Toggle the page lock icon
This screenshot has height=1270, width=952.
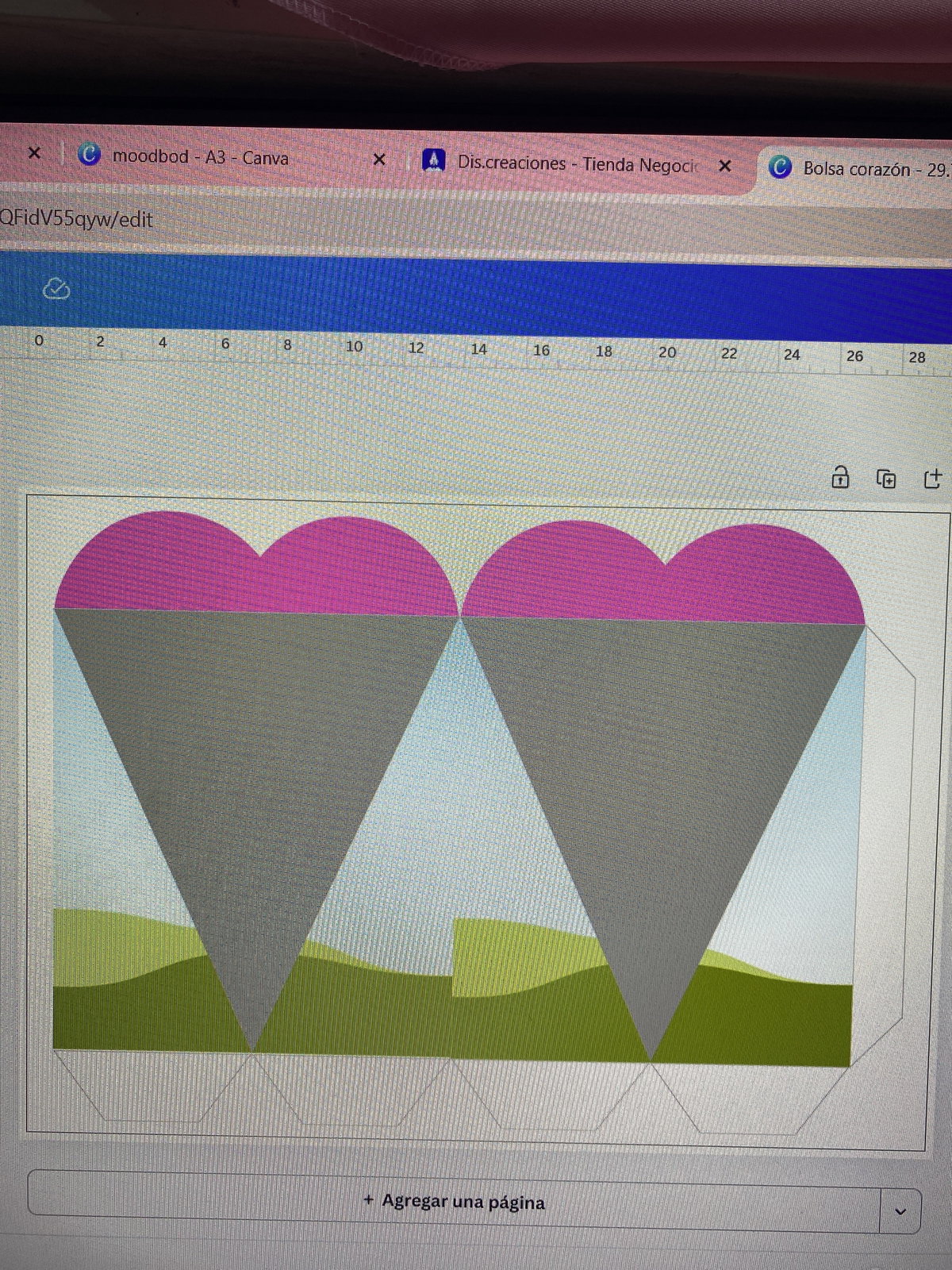[840, 478]
